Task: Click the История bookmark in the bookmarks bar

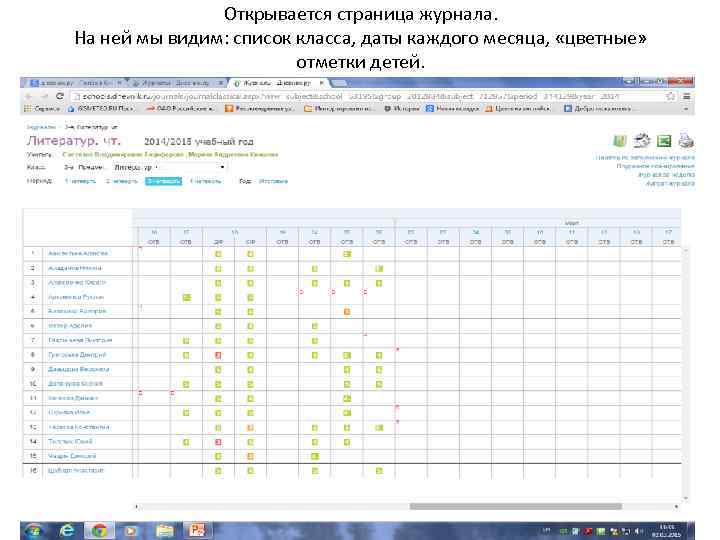Action: tap(402, 109)
